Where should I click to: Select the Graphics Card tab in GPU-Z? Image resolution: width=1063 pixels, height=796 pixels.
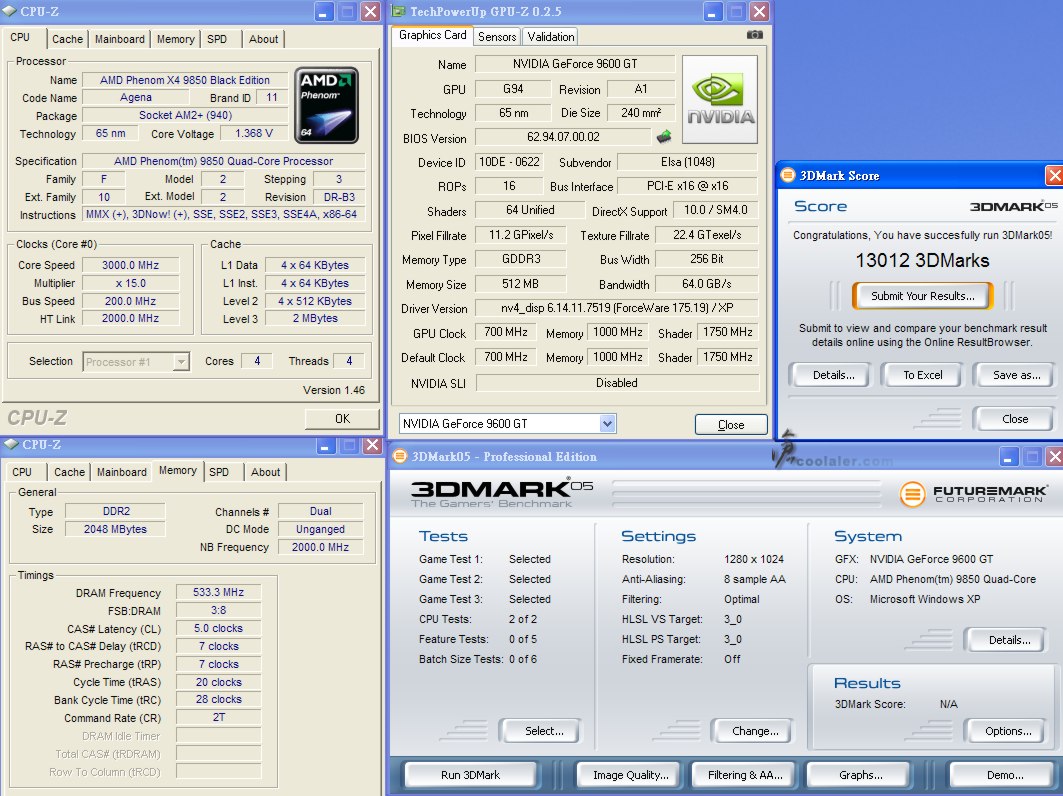pyautogui.click(x=433, y=35)
